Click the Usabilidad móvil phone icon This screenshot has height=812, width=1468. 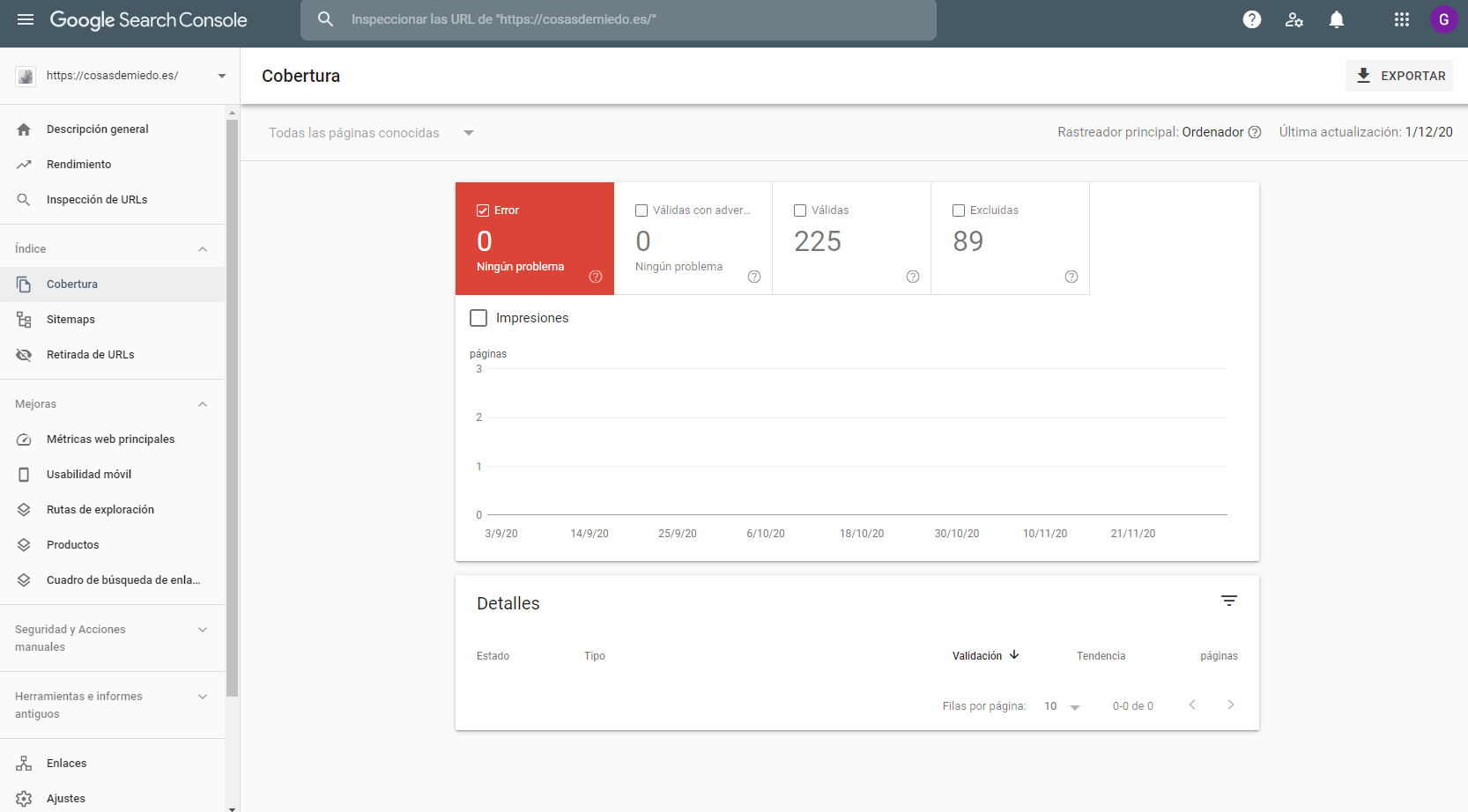pos(24,475)
